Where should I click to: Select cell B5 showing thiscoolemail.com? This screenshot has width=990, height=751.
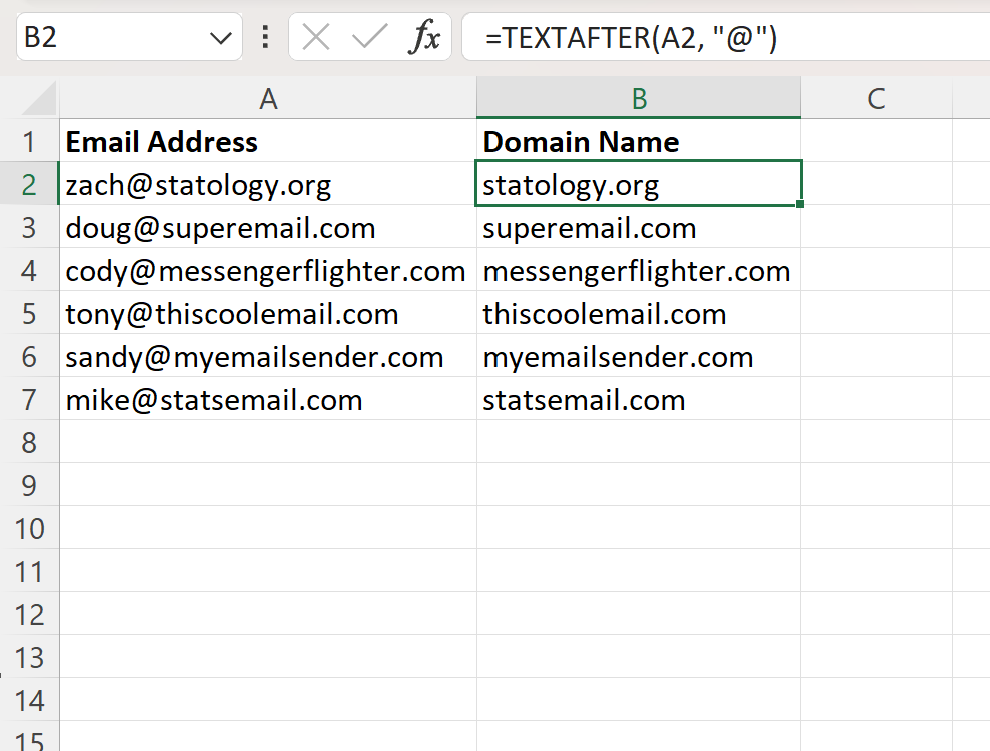(x=638, y=313)
